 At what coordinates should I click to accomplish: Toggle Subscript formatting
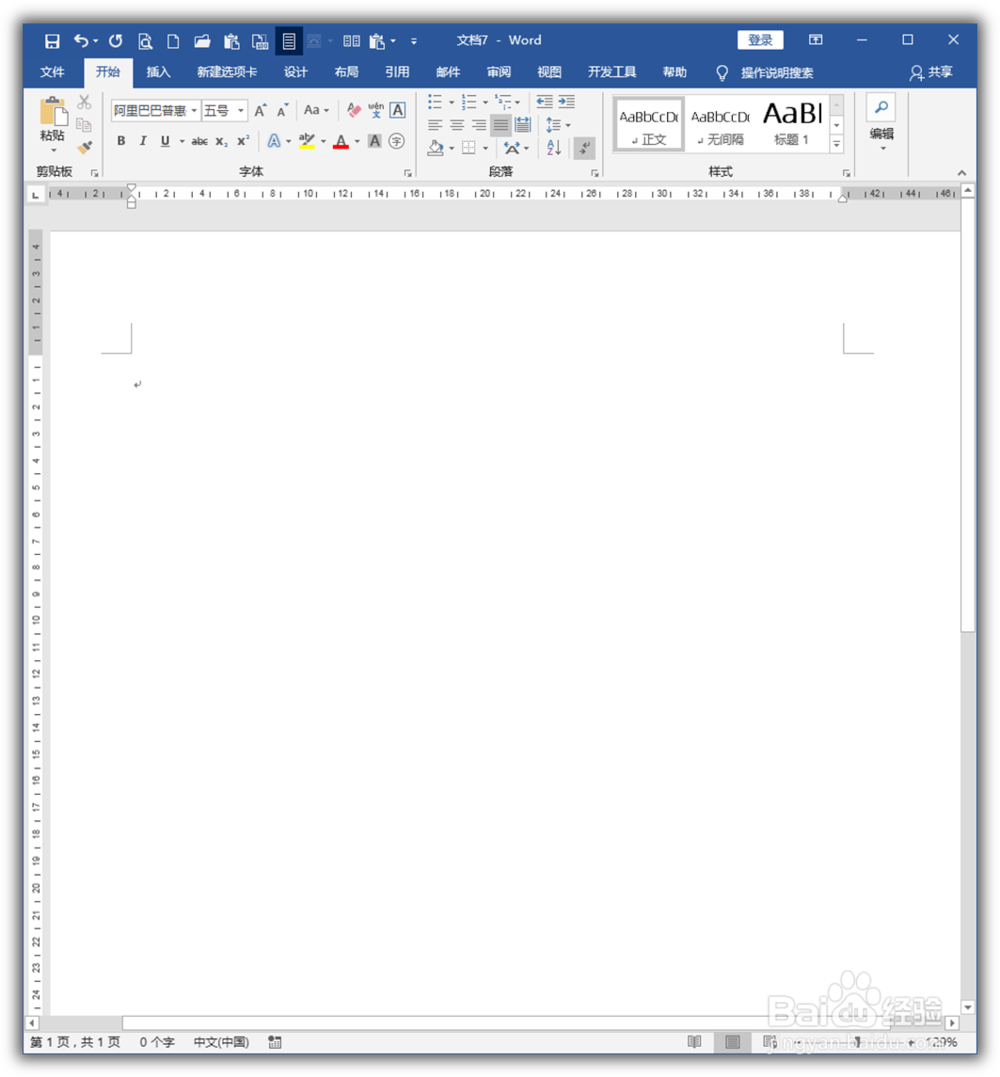221,141
